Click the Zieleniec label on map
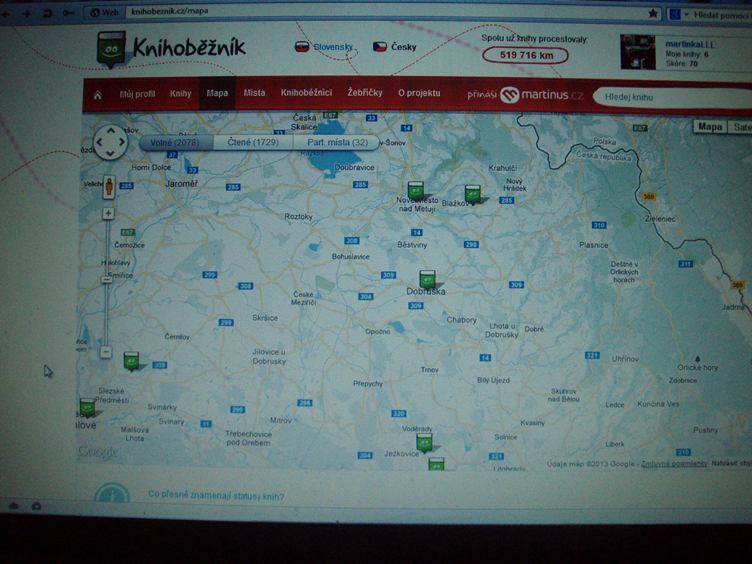This screenshot has width=752, height=564. coord(660,219)
